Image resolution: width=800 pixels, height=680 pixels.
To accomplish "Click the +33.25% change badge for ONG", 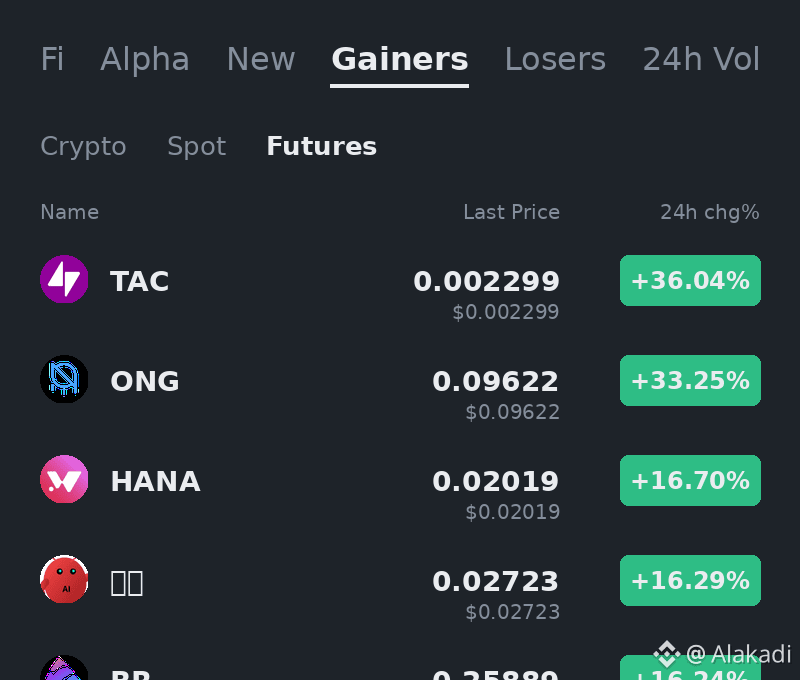I will 690,381.
